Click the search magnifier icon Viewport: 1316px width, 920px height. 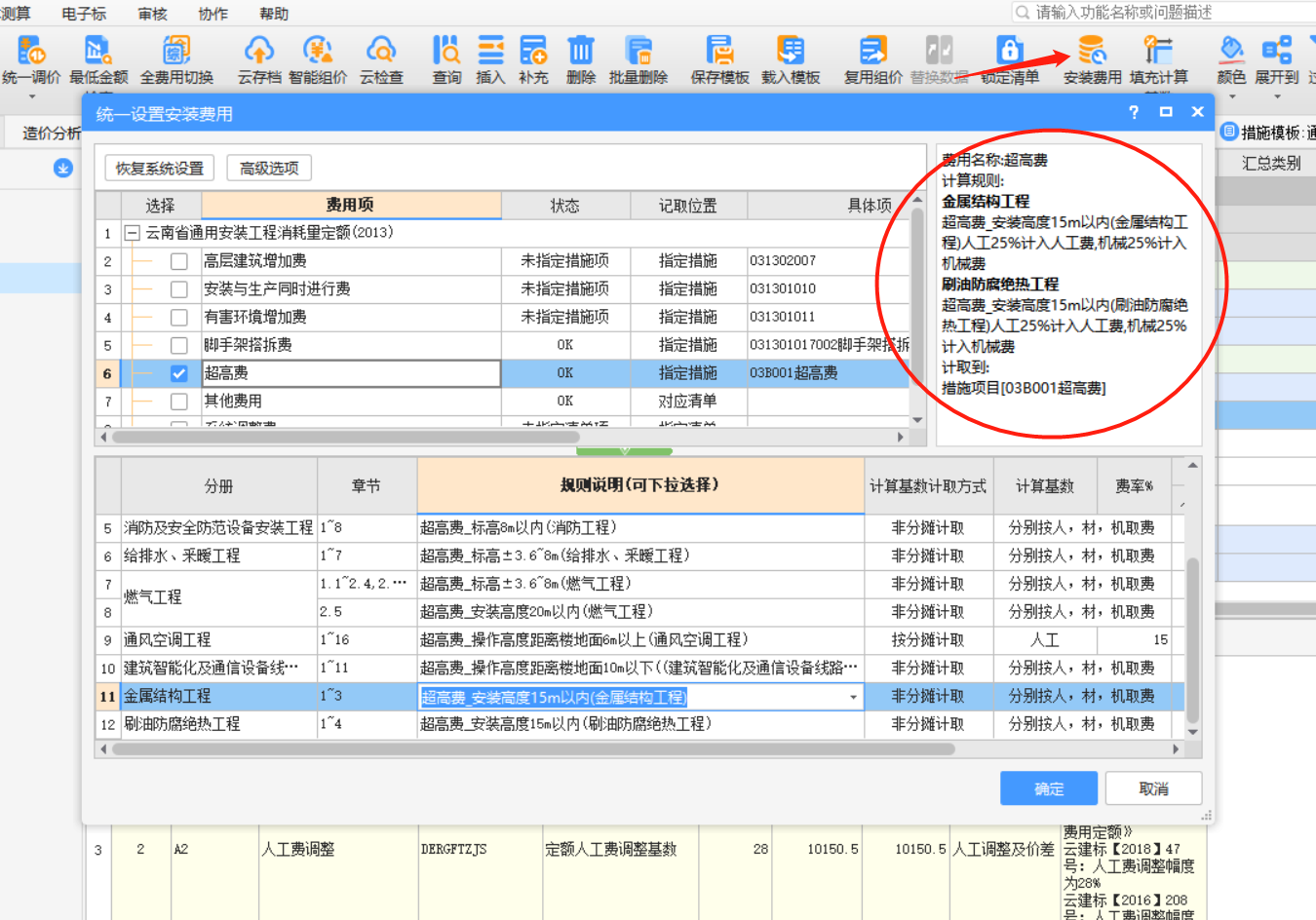pyautogui.click(x=1023, y=13)
